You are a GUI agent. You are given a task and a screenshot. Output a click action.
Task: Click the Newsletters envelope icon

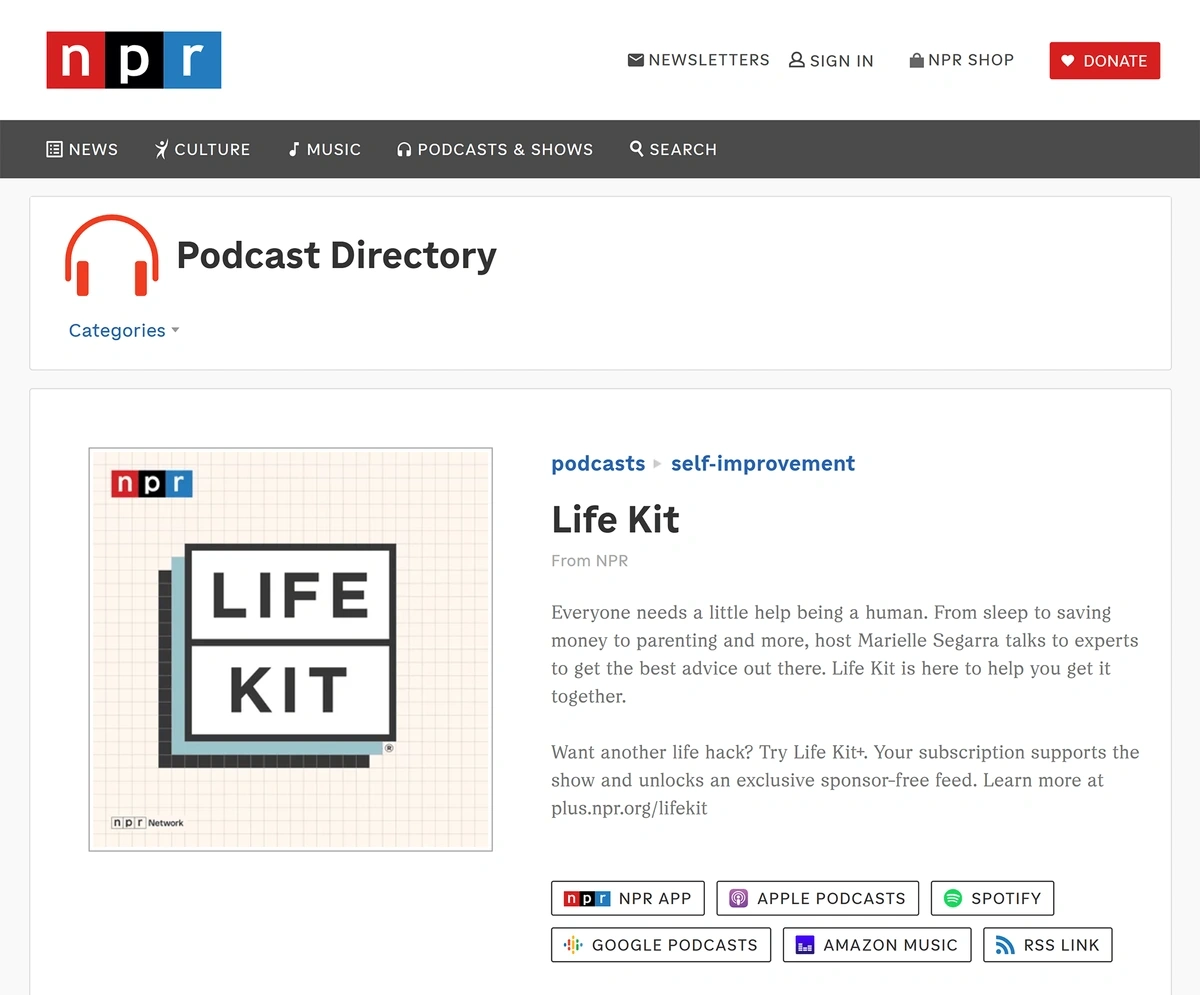[x=635, y=60]
